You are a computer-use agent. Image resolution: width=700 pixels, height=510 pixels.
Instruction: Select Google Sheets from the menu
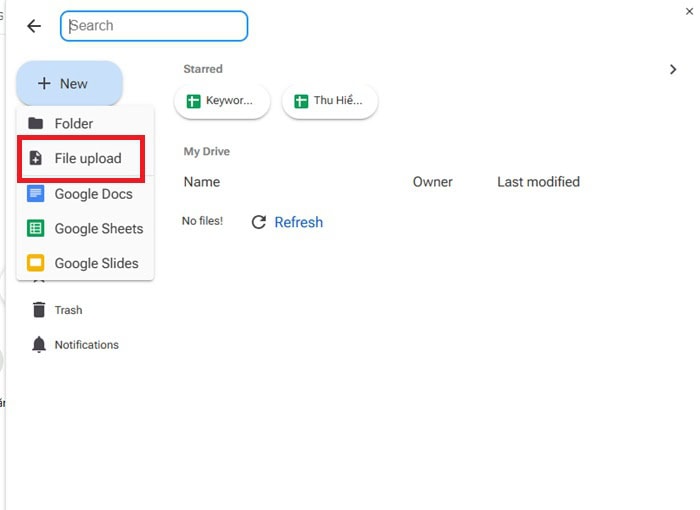pos(85,229)
